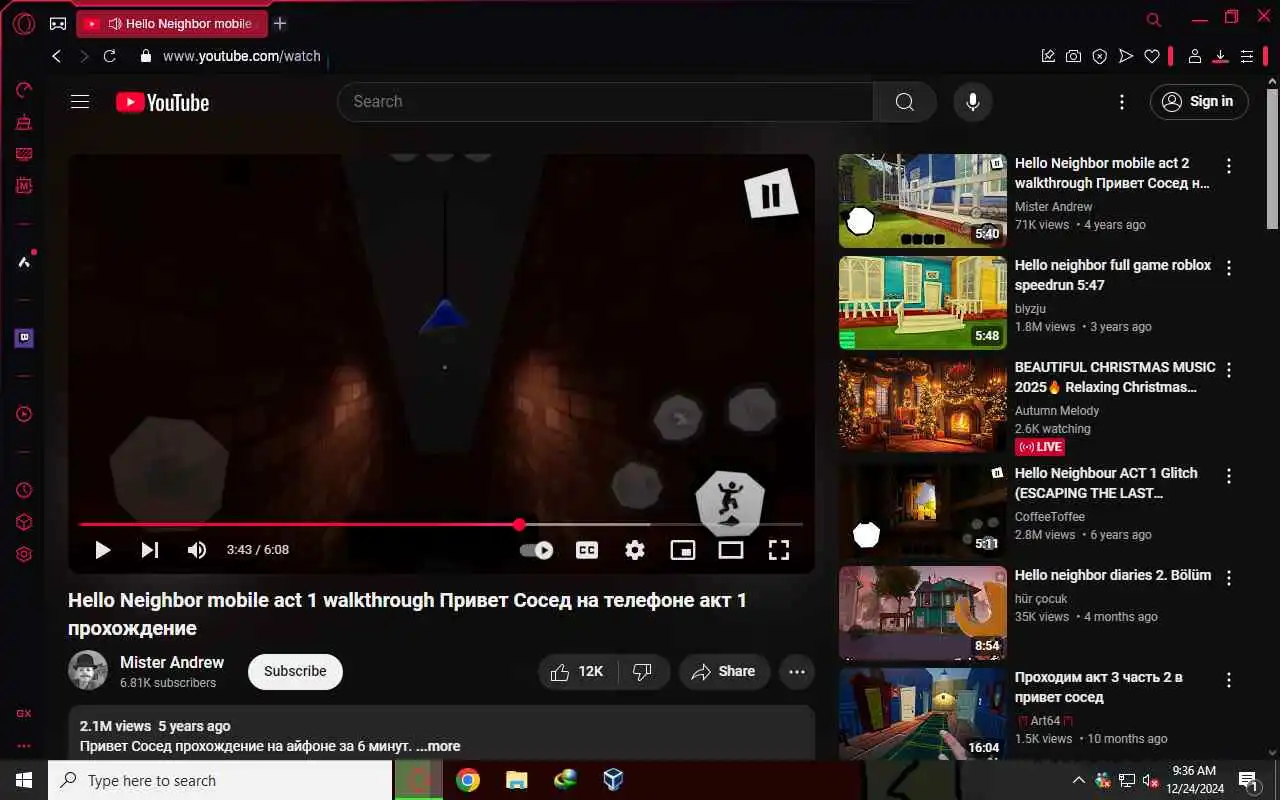Enter full screen mode
This screenshot has height=800, width=1280.
coord(779,550)
